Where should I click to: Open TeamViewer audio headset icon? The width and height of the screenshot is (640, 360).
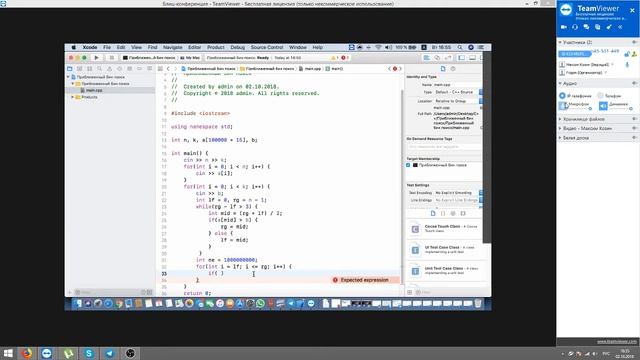tap(575, 27)
